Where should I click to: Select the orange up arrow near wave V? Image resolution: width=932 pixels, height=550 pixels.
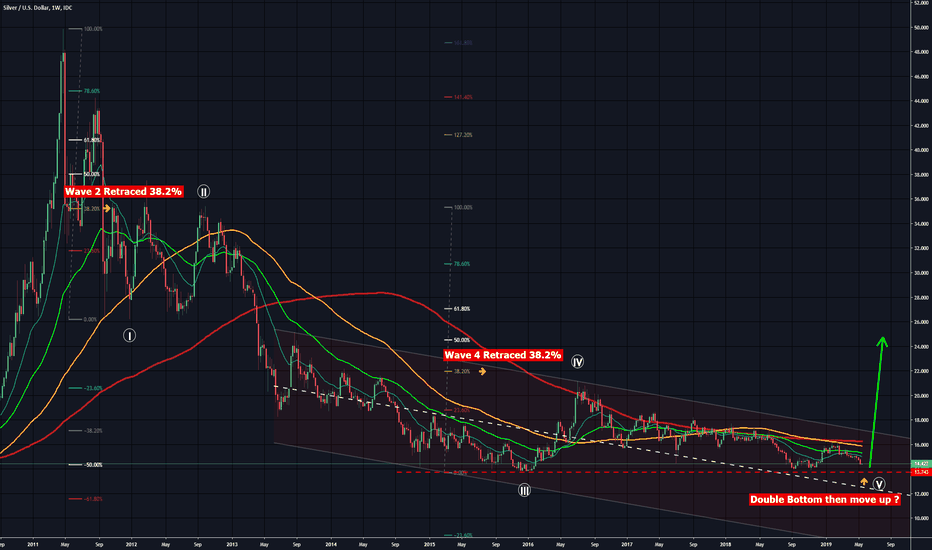[864, 481]
